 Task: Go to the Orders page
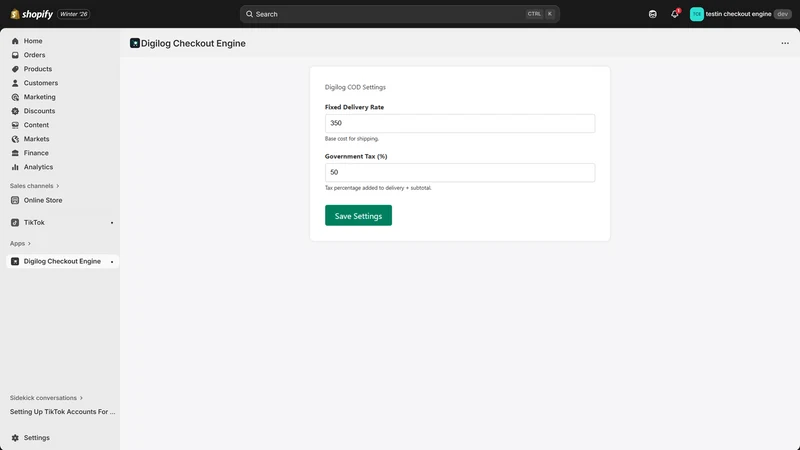[34, 55]
